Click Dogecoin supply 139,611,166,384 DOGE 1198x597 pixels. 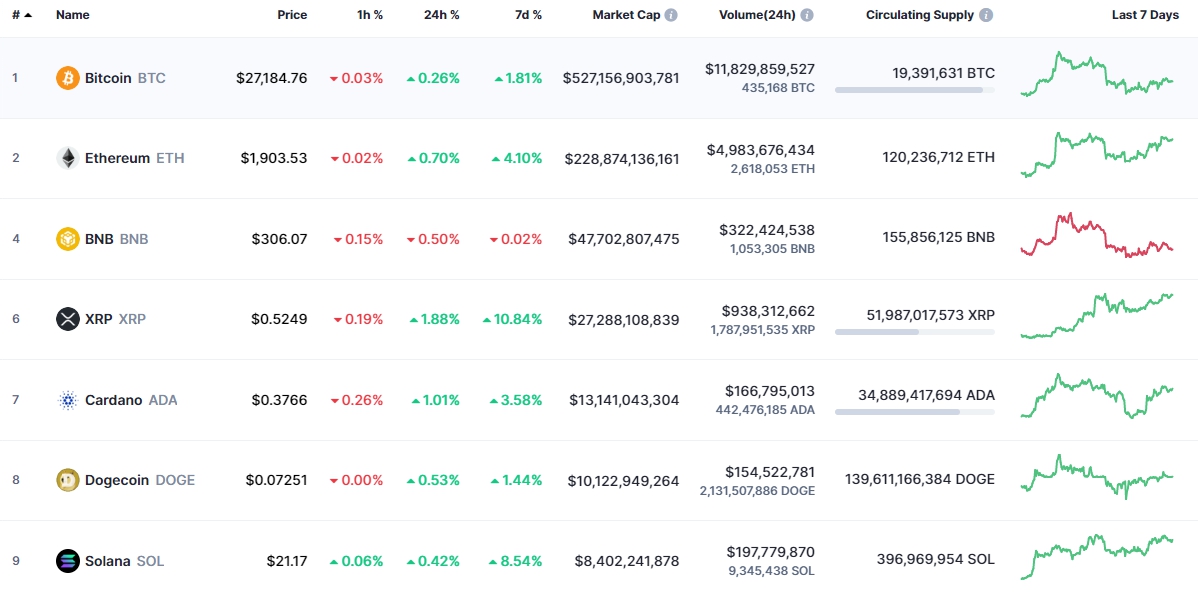coord(920,480)
